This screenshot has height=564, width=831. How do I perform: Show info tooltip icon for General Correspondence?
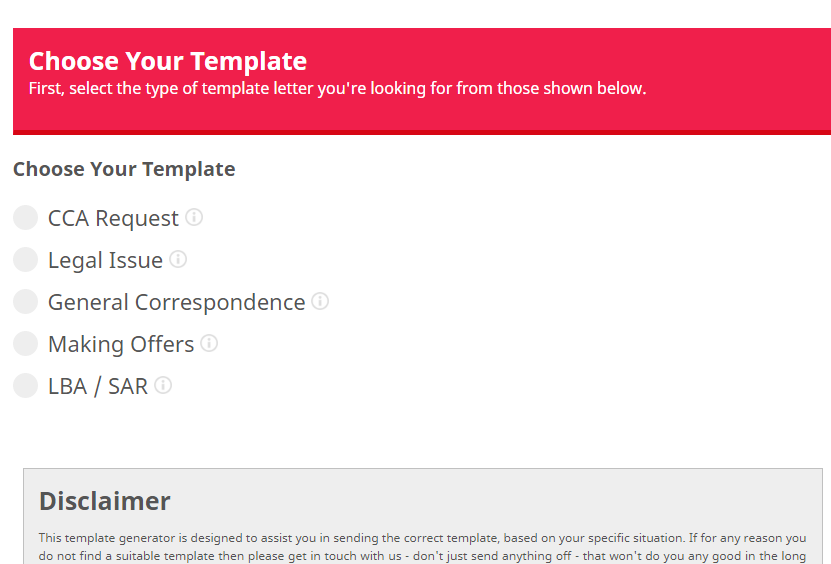320,301
